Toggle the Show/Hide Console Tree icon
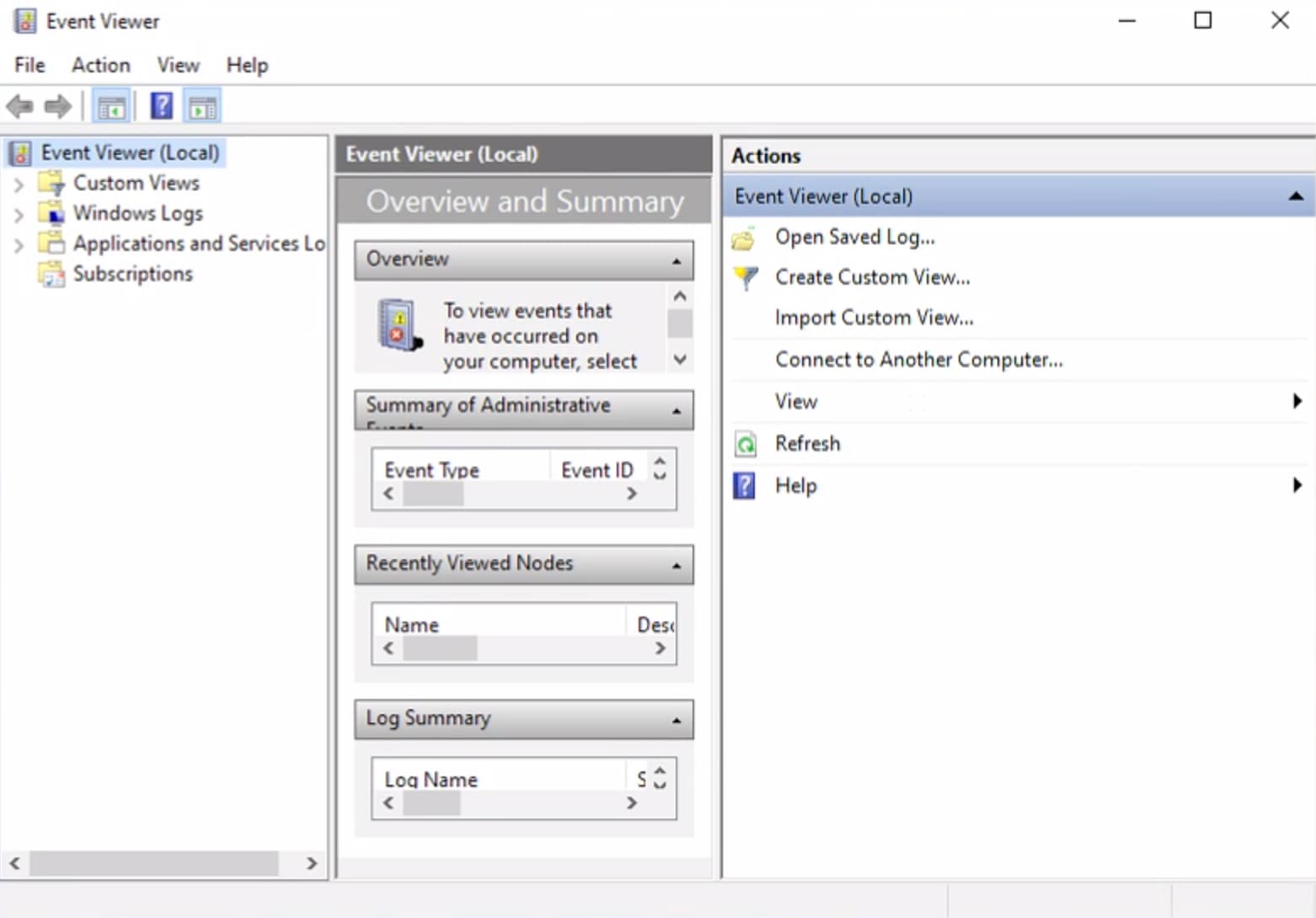Viewport: 1316px width, 918px height. pyautogui.click(x=111, y=107)
